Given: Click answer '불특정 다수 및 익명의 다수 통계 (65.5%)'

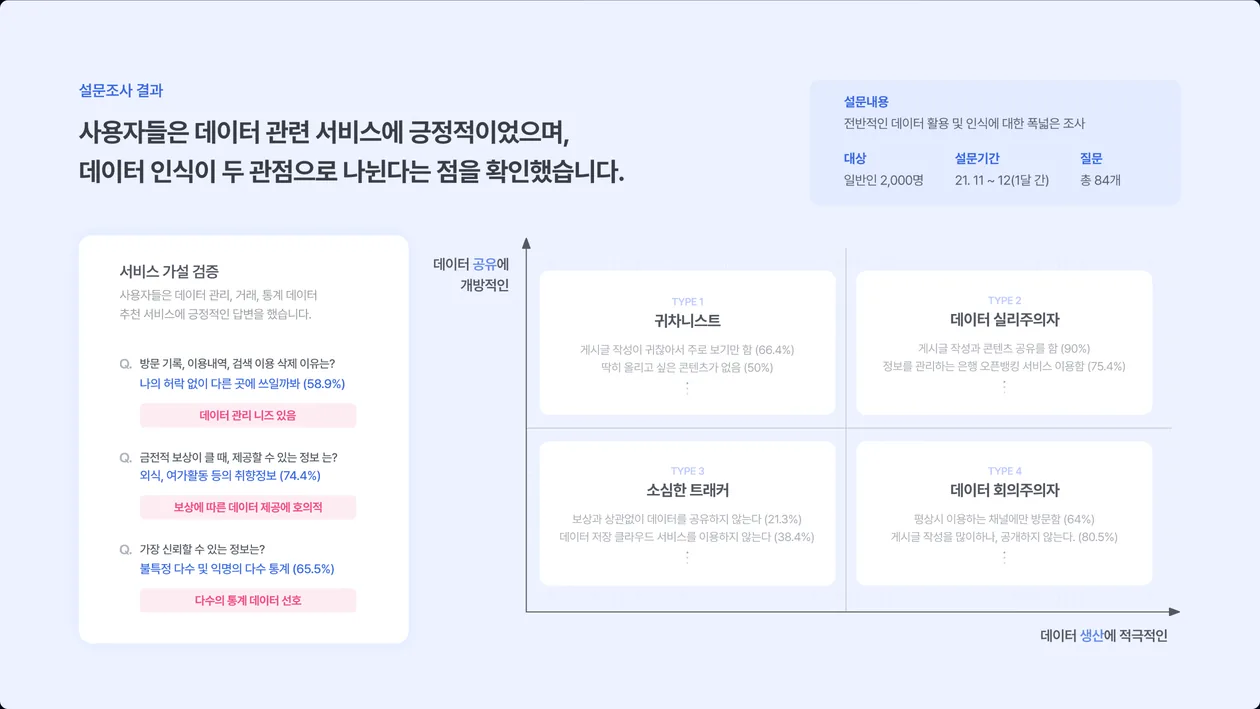Looking at the screenshot, I should 237,569.
